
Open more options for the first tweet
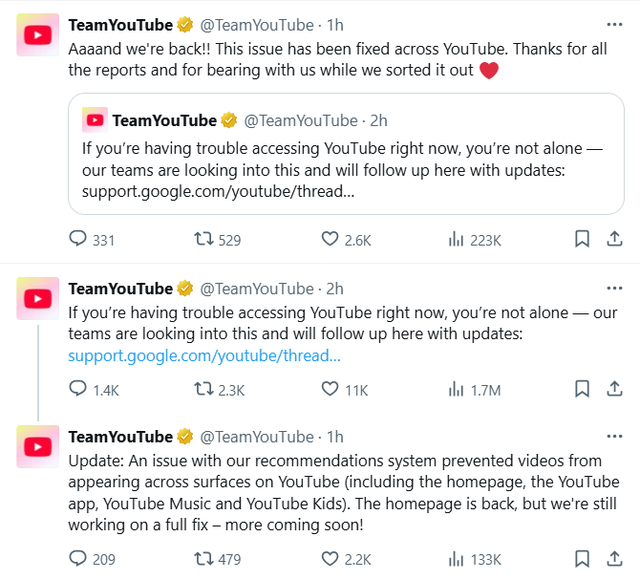pos(613,24)
